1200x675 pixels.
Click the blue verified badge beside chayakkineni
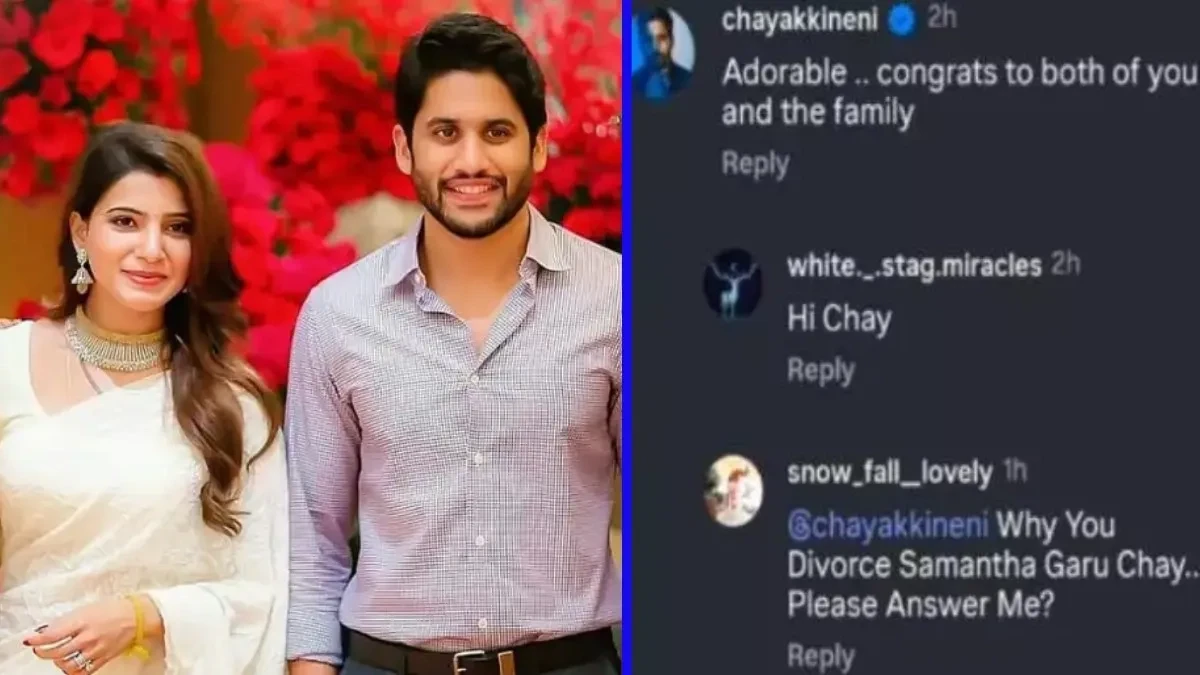pyautogui.click(x=902, y=21)
